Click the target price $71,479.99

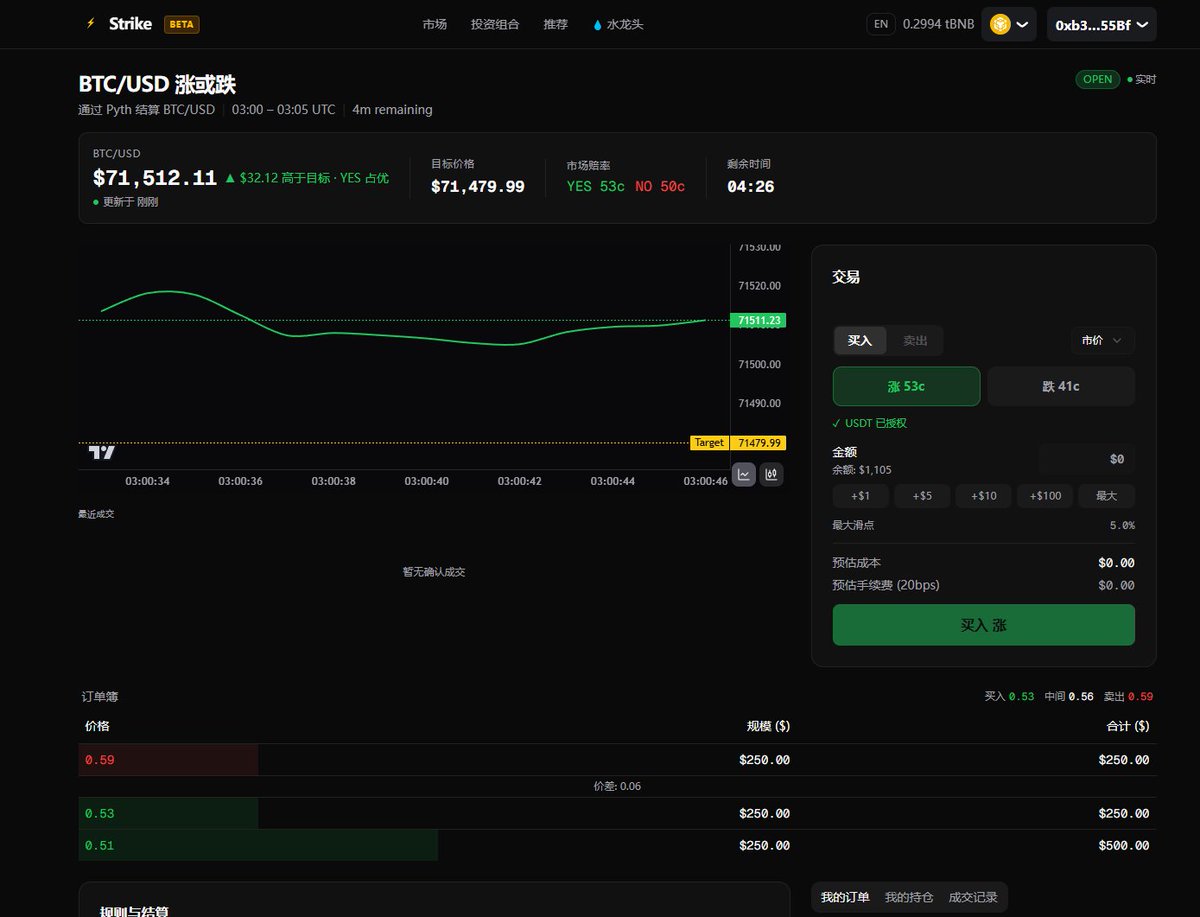pos(478,187)
